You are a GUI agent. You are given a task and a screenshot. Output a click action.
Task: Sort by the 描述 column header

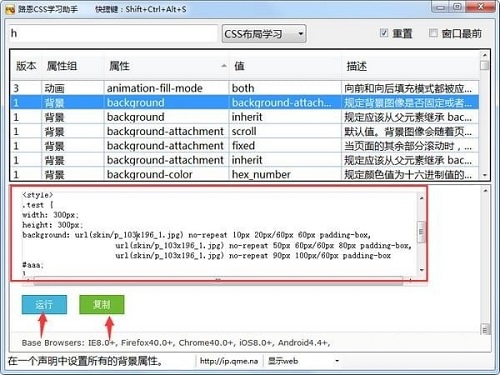tap(410, 66)
